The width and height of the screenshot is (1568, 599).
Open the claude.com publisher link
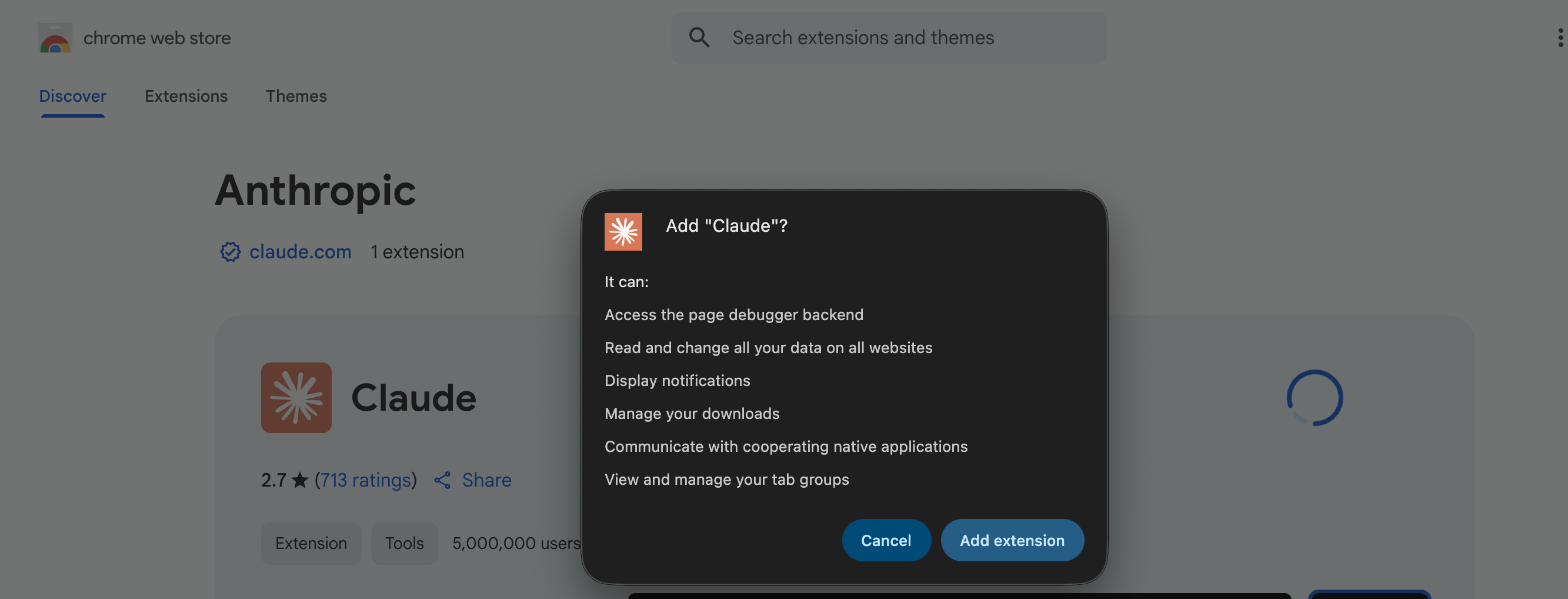pyautogui.click(x=300, y=252)
